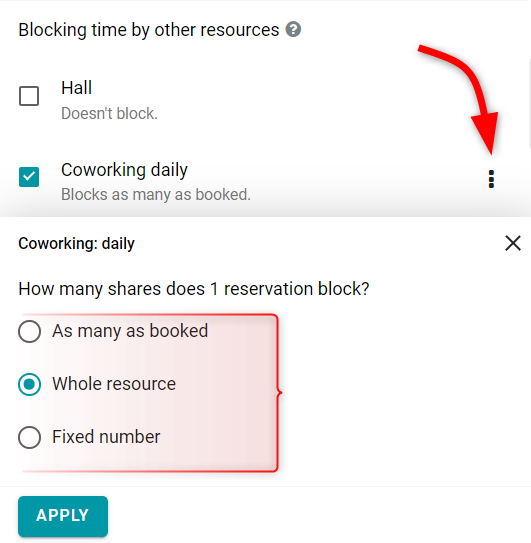This screenshot has width=531, height=543.
Task: Click the Hall resource name text
Action: (77, 88)
